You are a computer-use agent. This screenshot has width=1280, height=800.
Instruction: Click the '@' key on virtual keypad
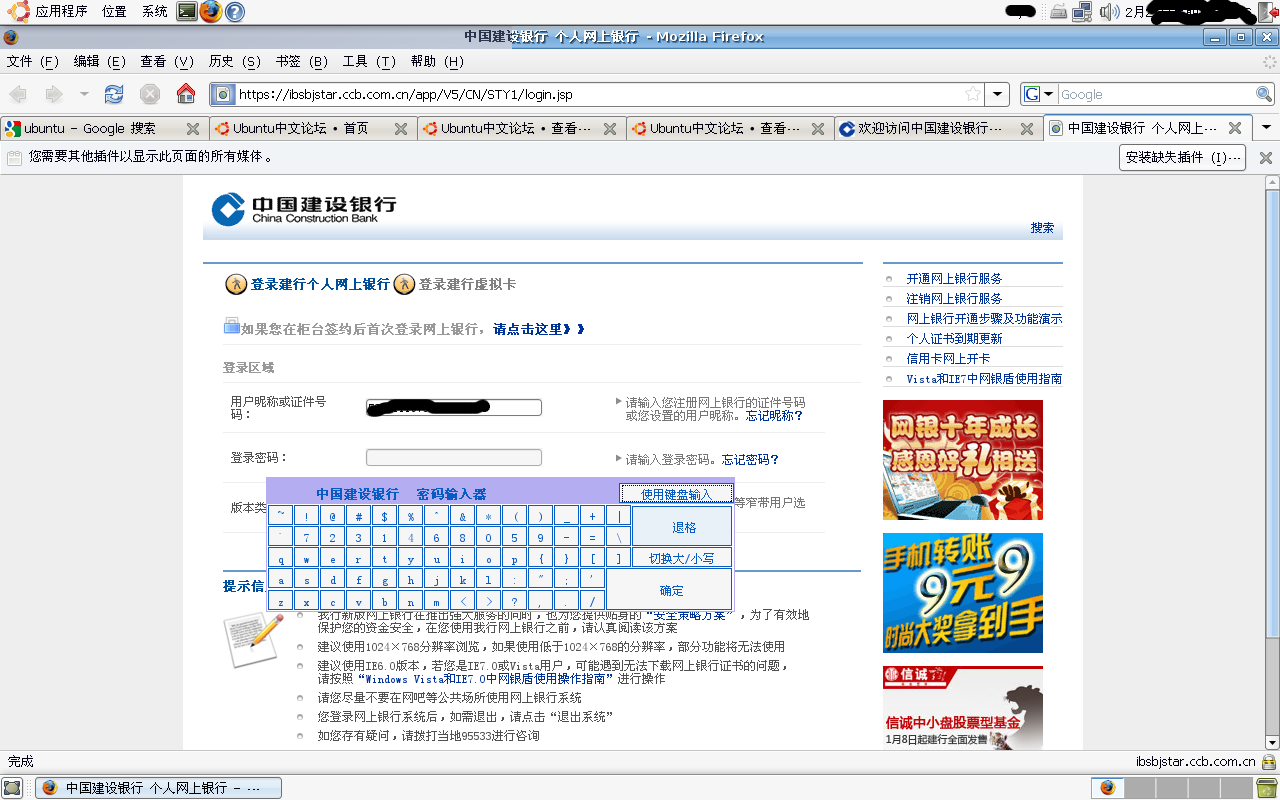click(x=332, y=516)
